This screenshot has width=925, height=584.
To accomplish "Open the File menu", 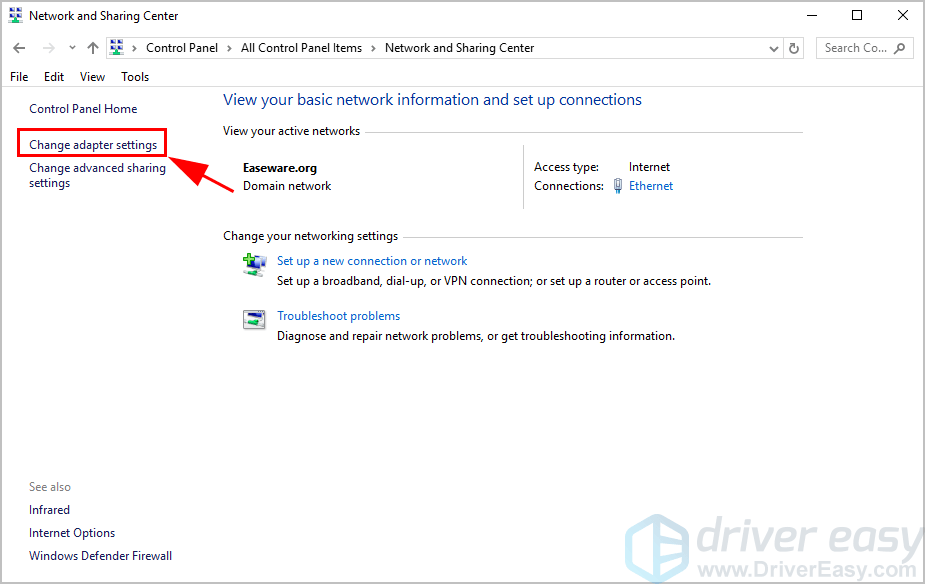I will [x=19, y=77].
